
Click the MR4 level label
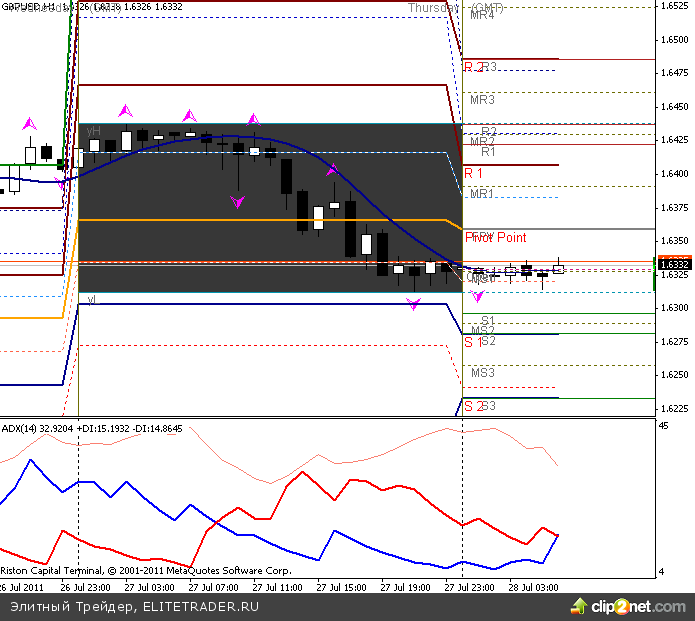pos(482,15)
